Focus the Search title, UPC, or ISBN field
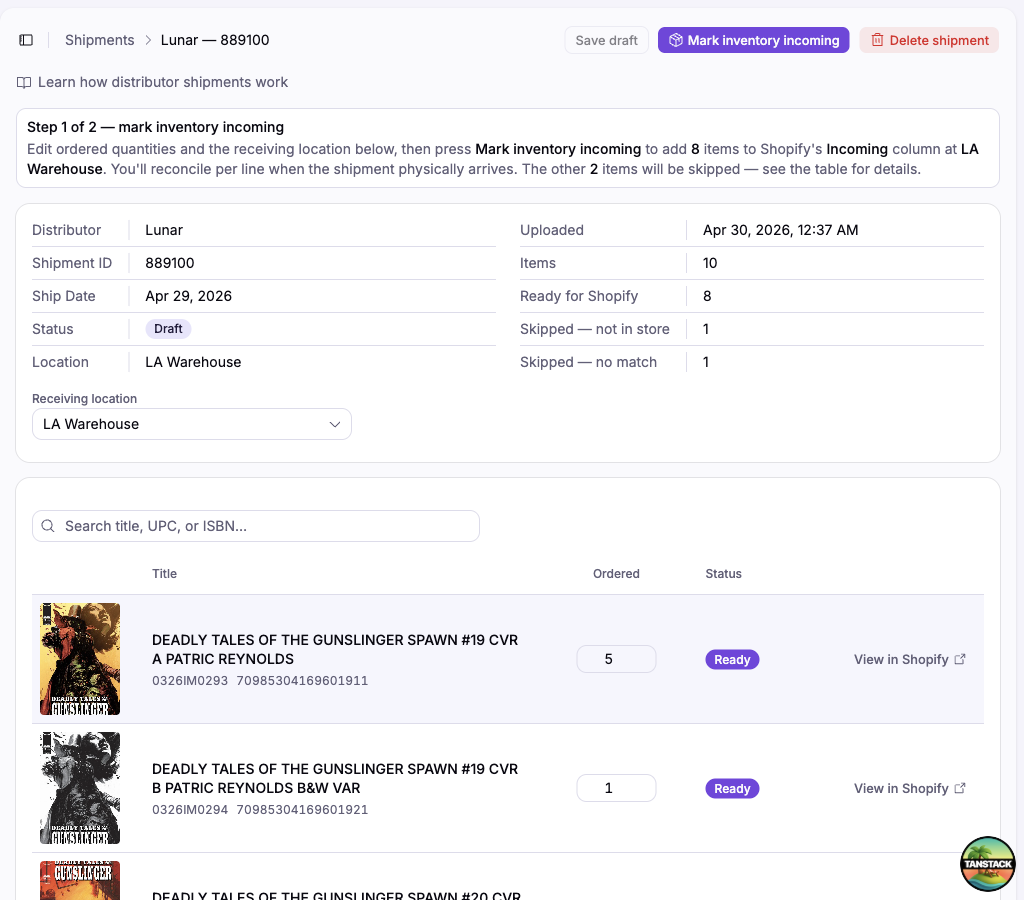This screenshot has width=1024, height=900. point(255,526)
